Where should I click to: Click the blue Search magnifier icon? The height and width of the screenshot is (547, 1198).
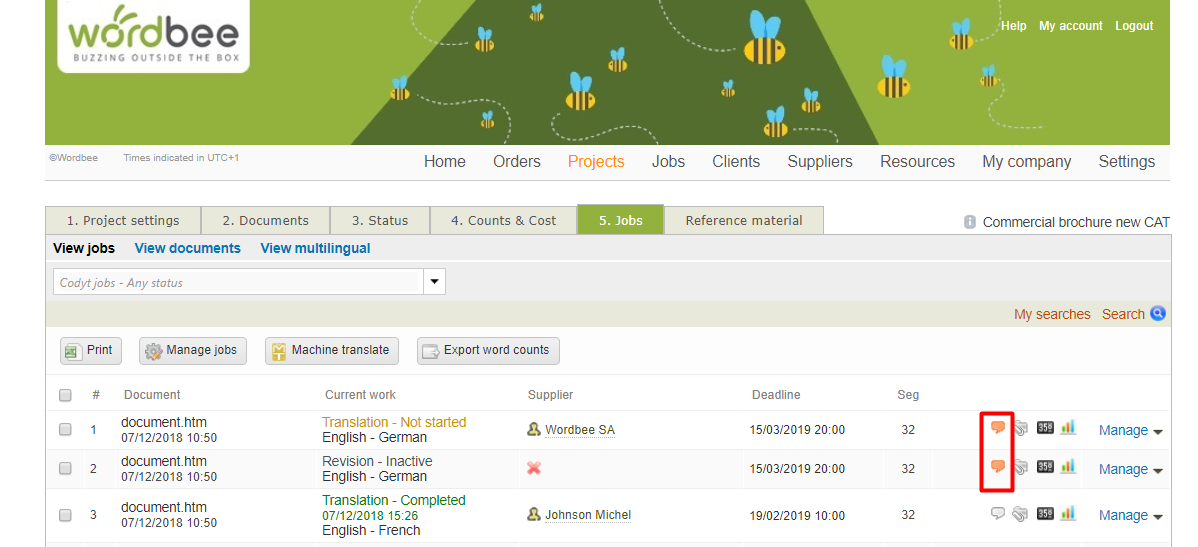1158,314
